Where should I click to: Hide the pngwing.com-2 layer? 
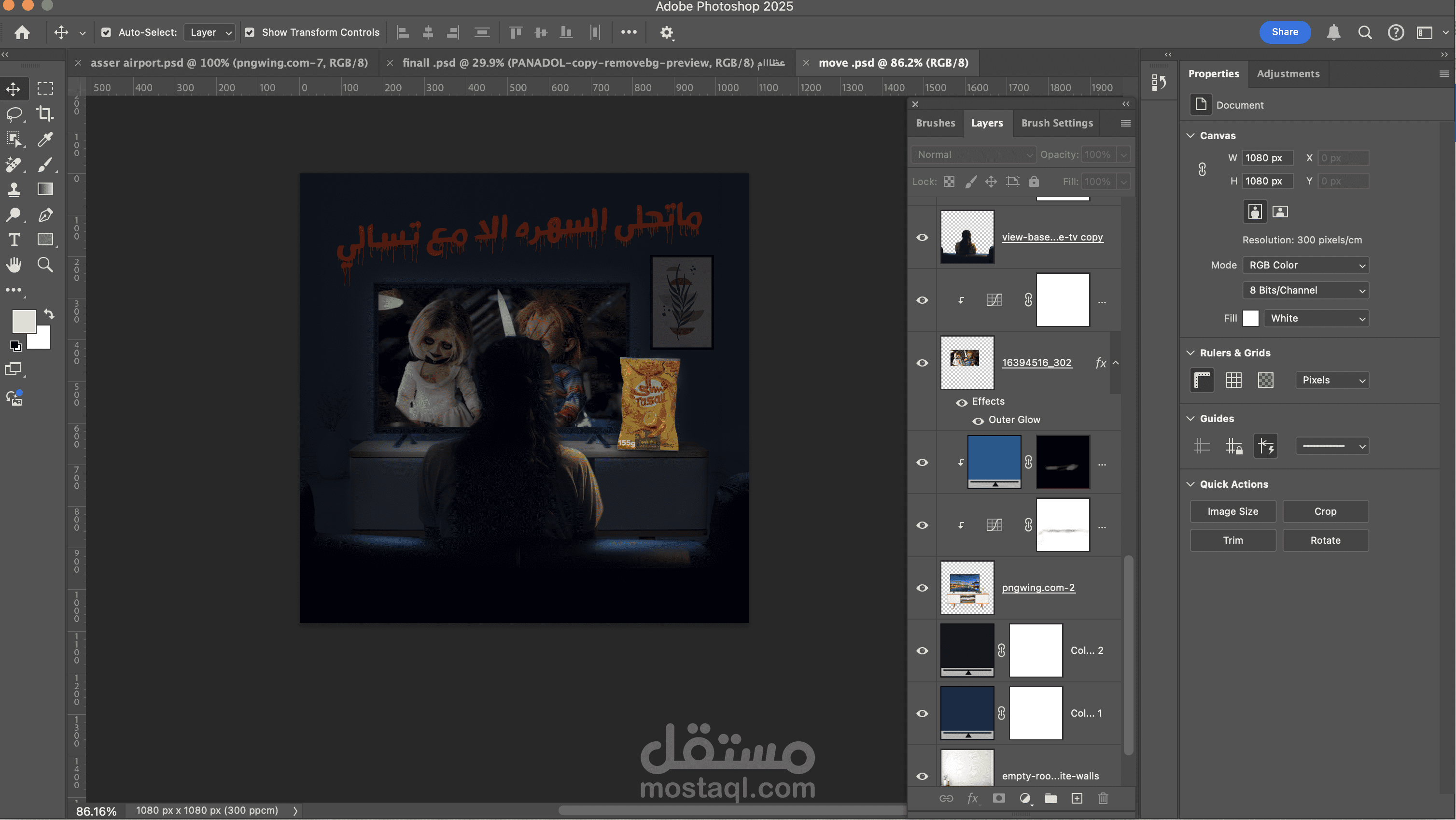[922, 588]
